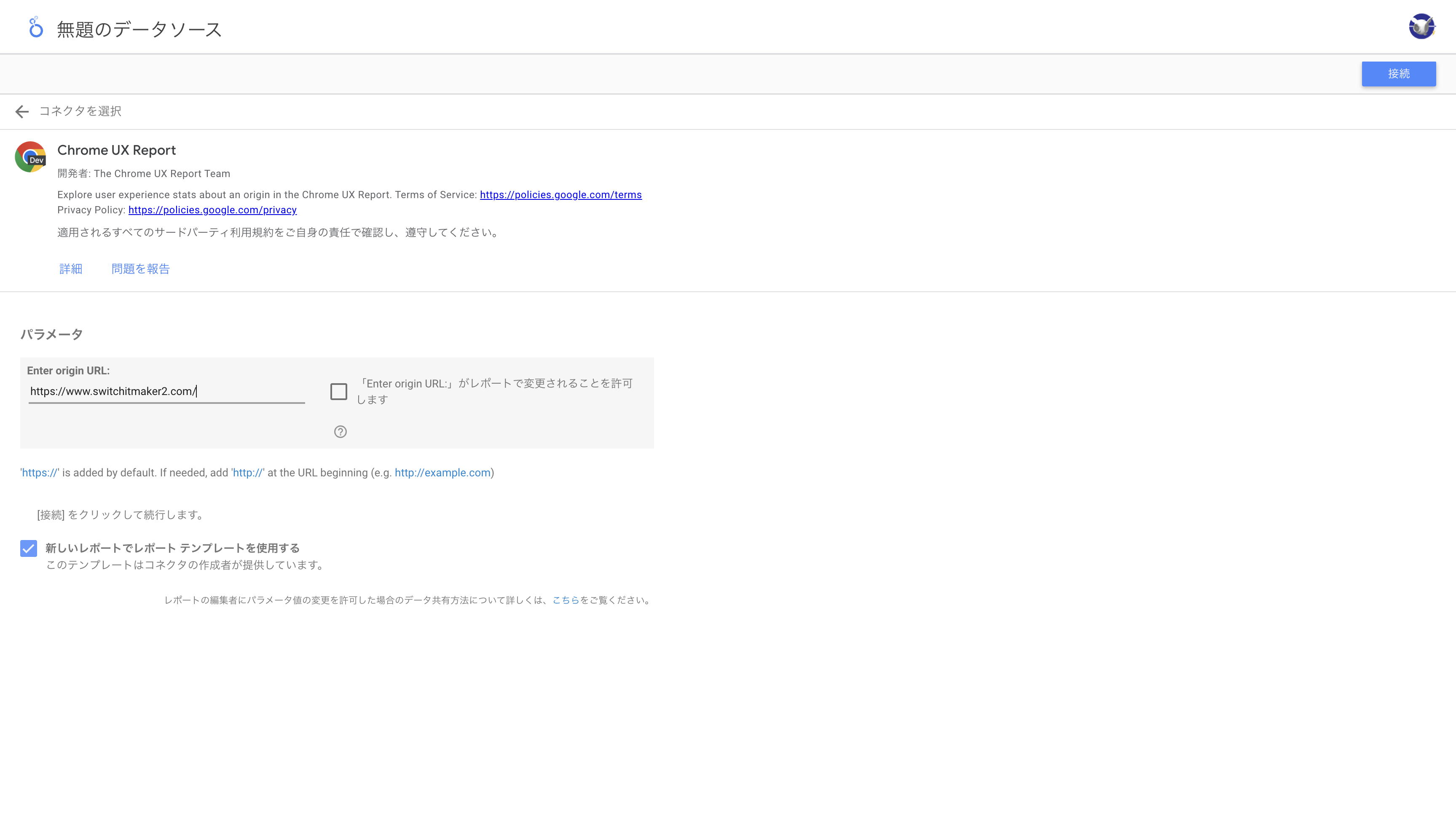Click the Chrome UX Report heading
The image size is (1456, 817).
click(x=116, y=150)
